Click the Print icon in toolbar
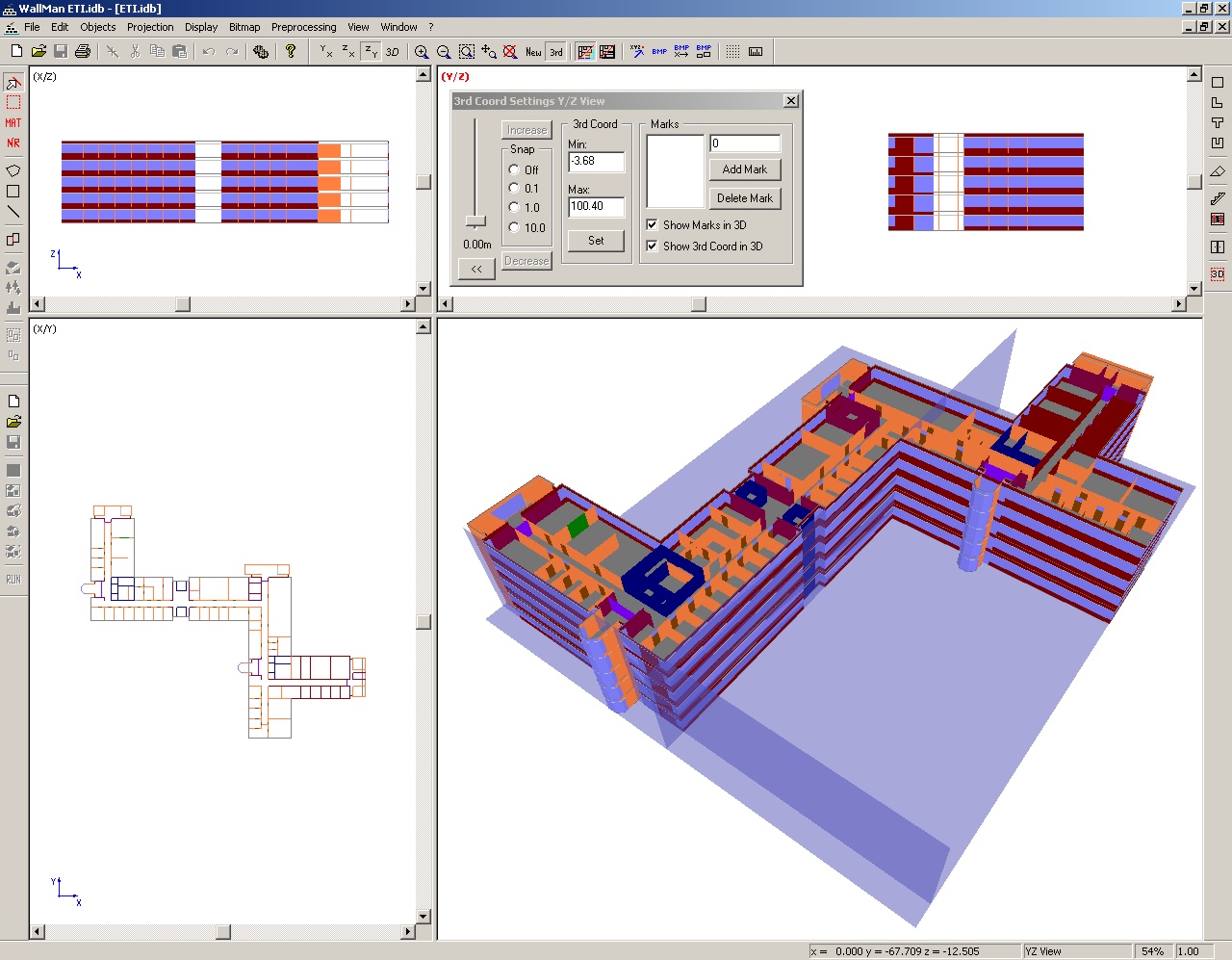The width and height of the screenshot is (1232, 960). pos(83,52)
